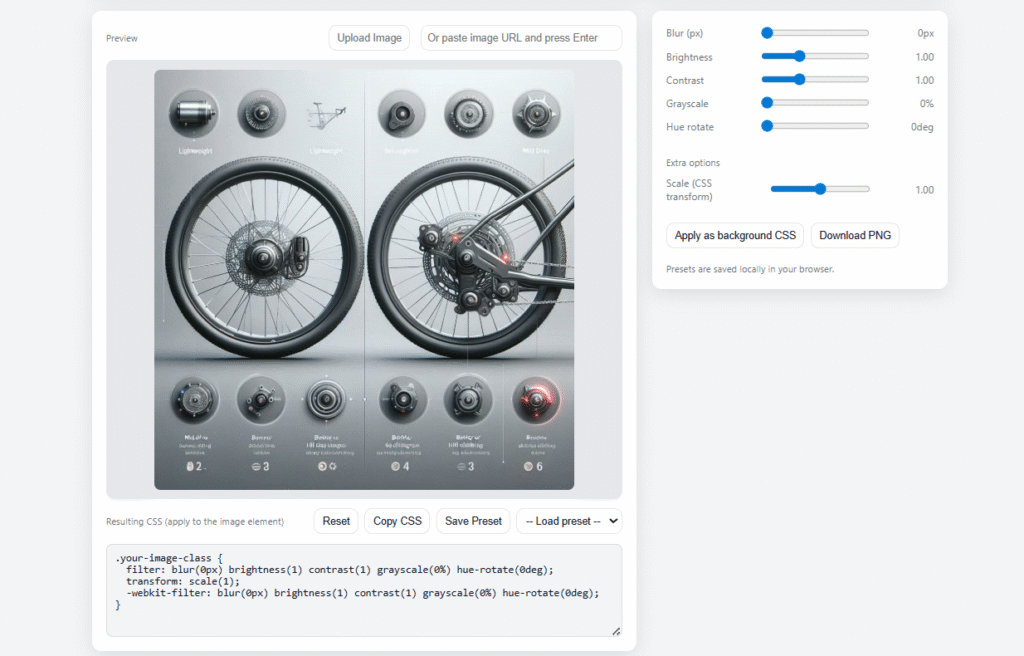Open the Load preset dropdown
Screen dimensions: 1024x656
pos(569,521)
